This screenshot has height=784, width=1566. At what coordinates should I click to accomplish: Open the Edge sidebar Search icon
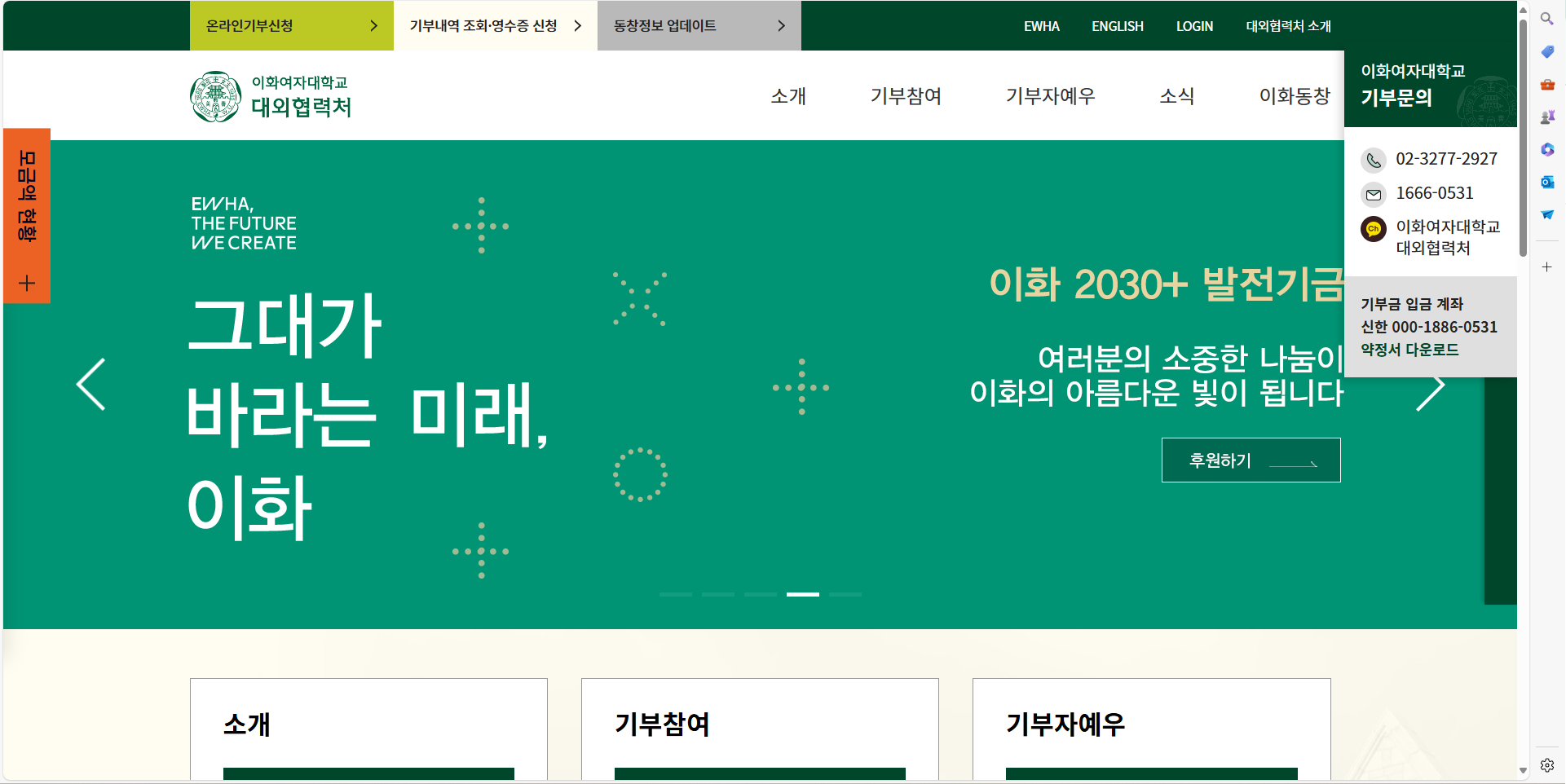[x=1546, y=19]
